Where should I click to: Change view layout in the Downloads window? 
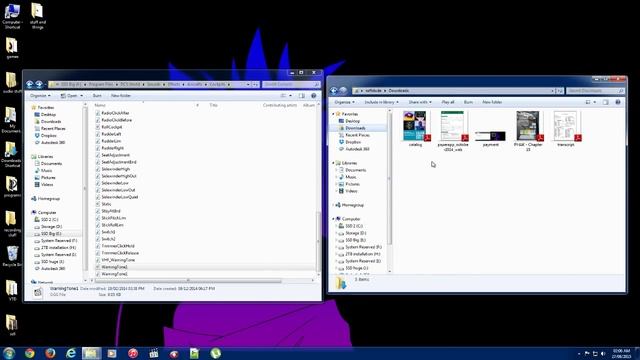click(x=588, y=102)
